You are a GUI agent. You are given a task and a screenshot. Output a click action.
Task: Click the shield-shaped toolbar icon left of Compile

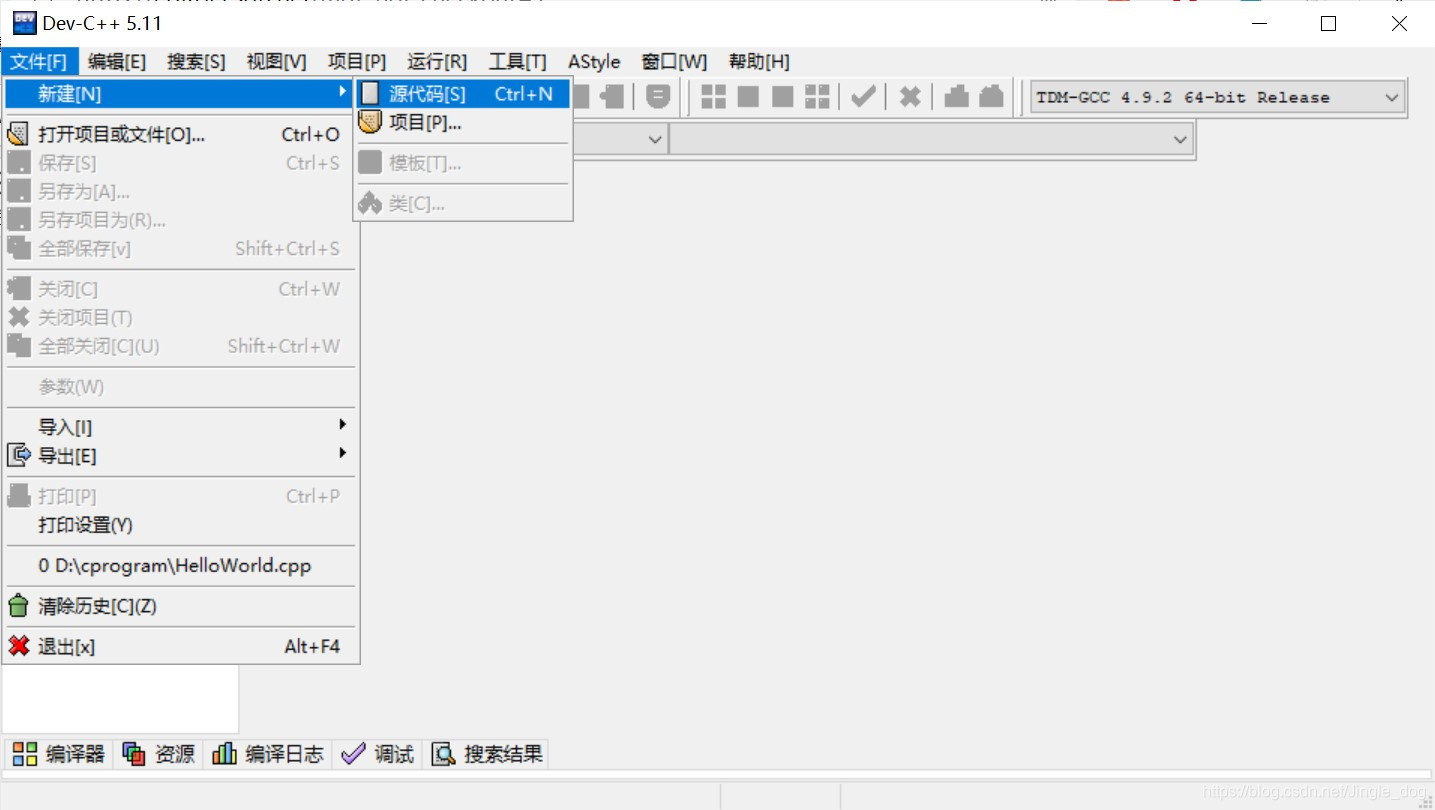(658, 96)
